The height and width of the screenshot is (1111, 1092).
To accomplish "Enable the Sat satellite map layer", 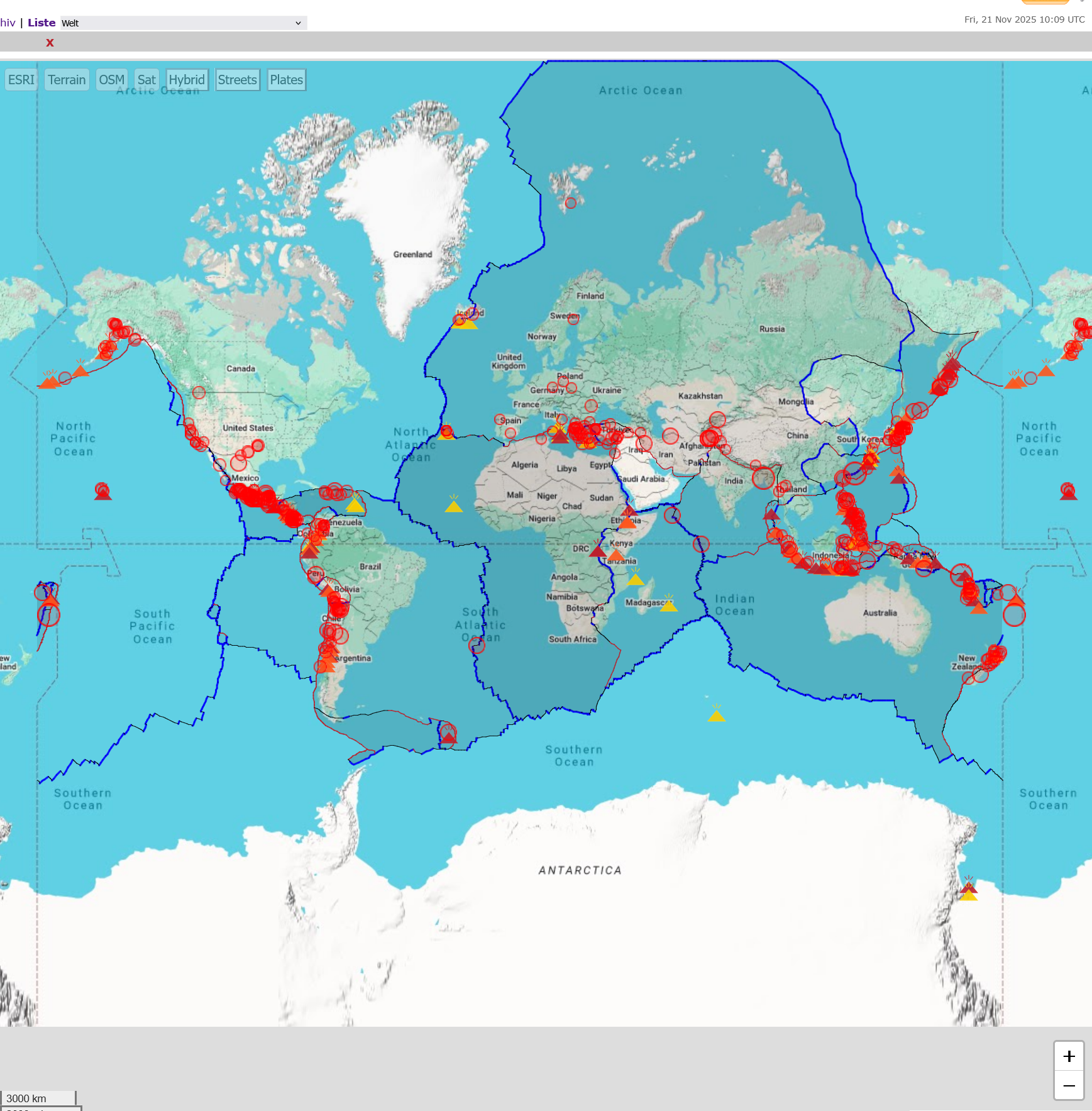I will (x=146, y=80).
